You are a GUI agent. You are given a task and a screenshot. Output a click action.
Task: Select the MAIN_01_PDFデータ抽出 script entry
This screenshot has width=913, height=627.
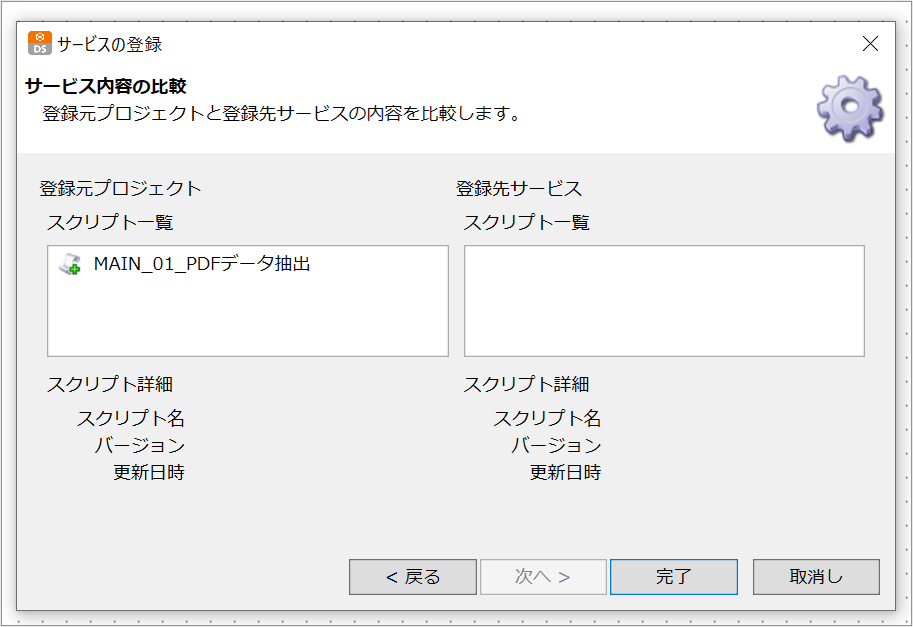[x=201, y=264]
